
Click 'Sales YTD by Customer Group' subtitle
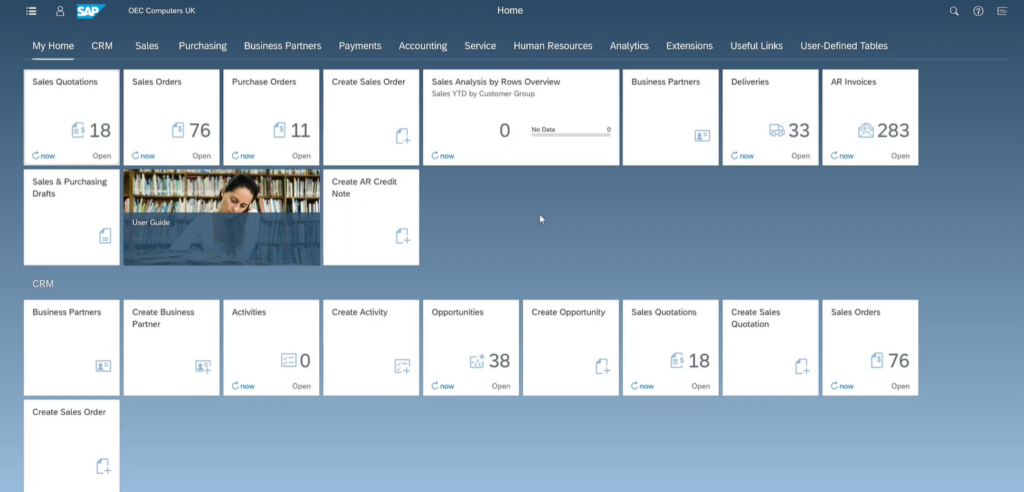pos(483,94)
